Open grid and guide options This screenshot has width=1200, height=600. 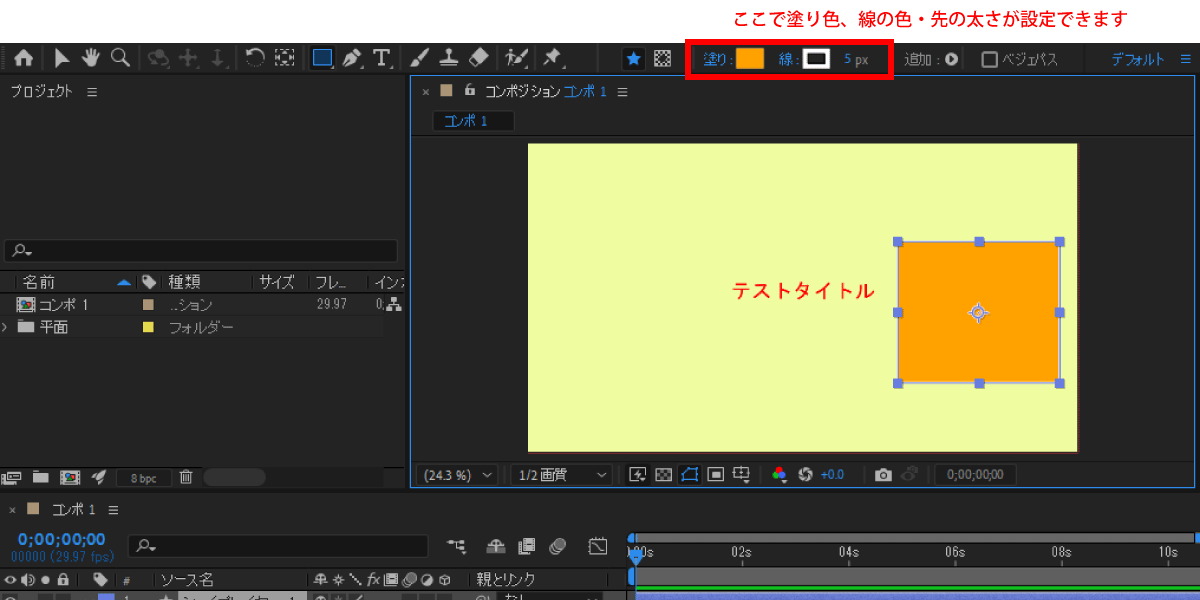(x=741, y=475)
